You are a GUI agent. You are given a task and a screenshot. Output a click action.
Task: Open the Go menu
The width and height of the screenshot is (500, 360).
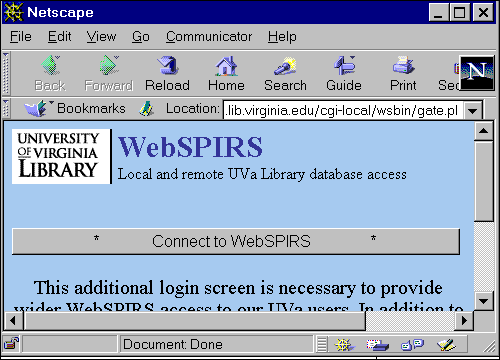[x=141, y=36]
